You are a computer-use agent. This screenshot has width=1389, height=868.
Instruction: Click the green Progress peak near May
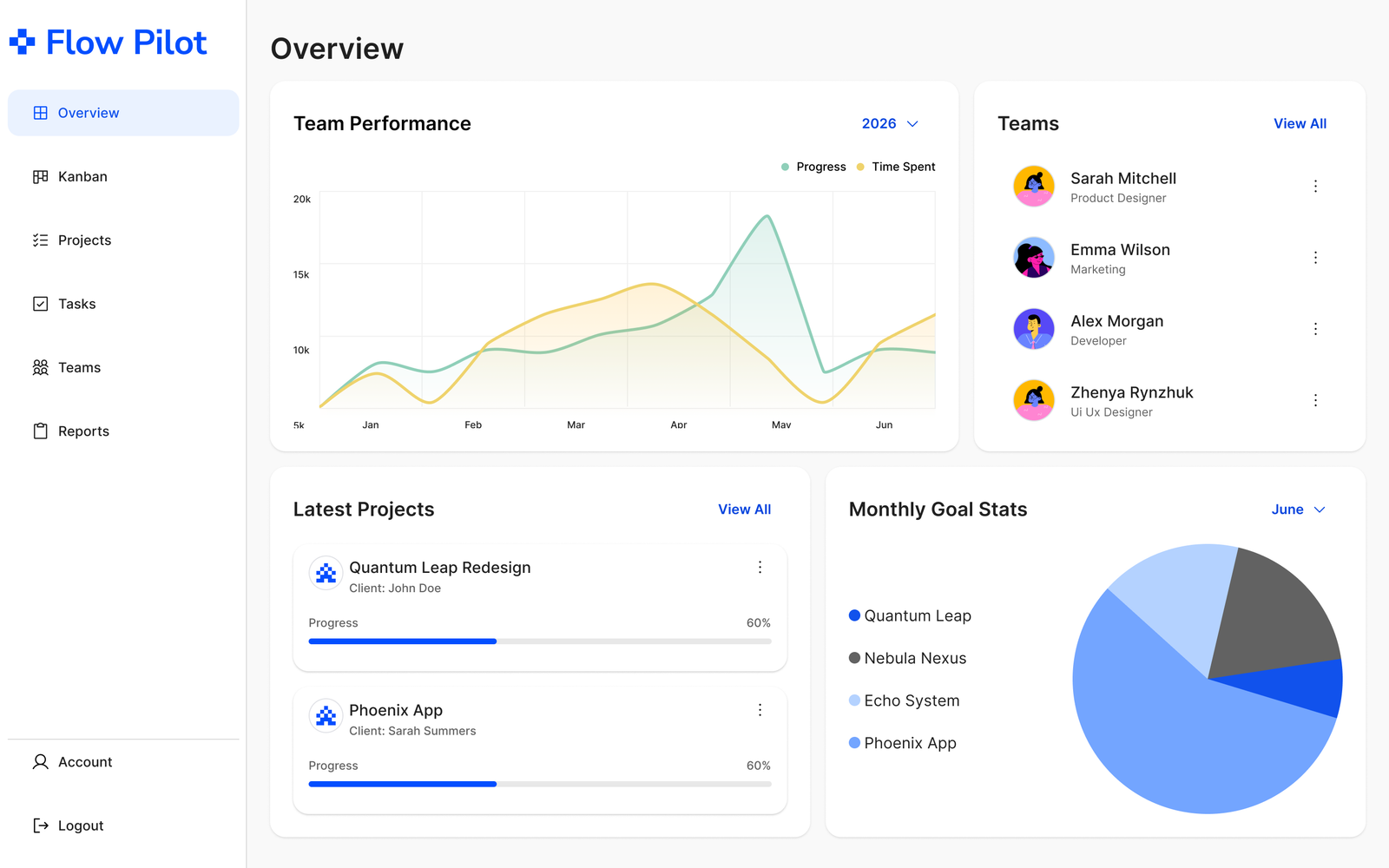coord(767,217)
